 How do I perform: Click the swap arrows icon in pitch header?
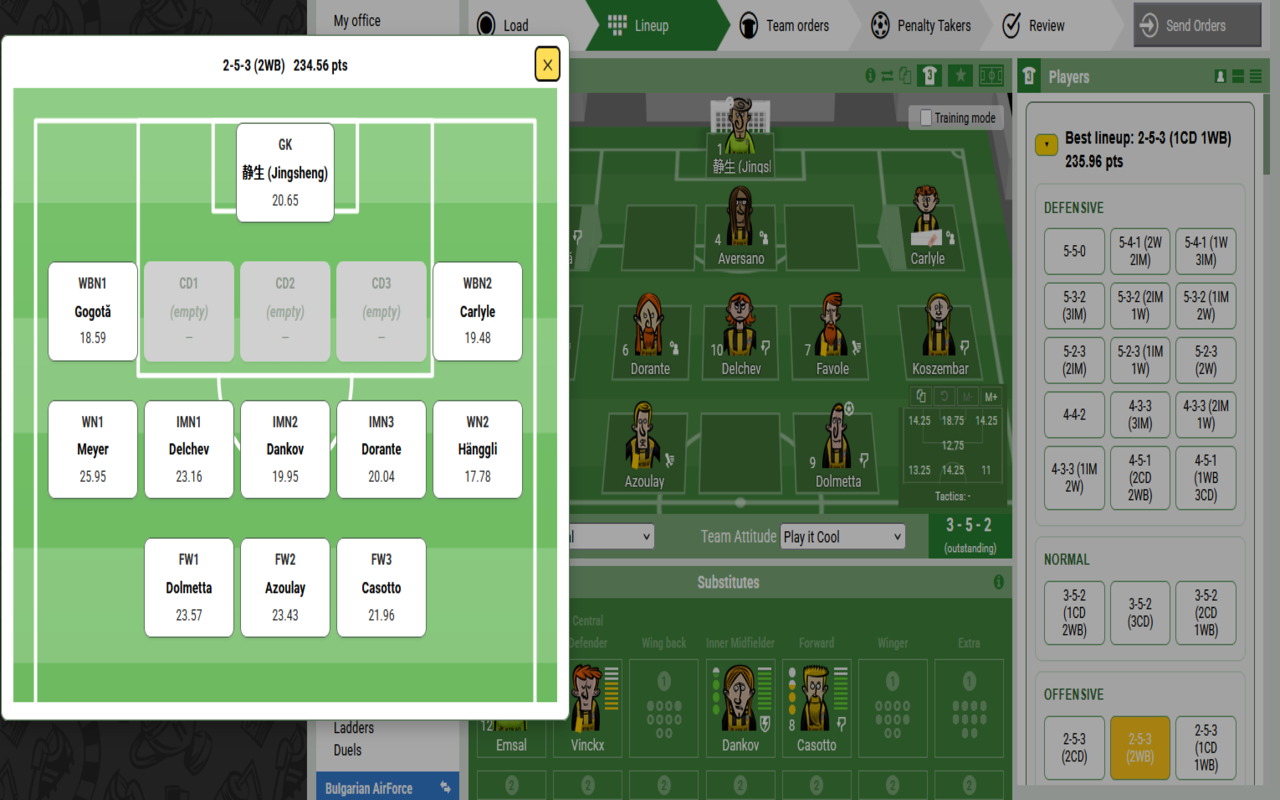tap(887, 76)
